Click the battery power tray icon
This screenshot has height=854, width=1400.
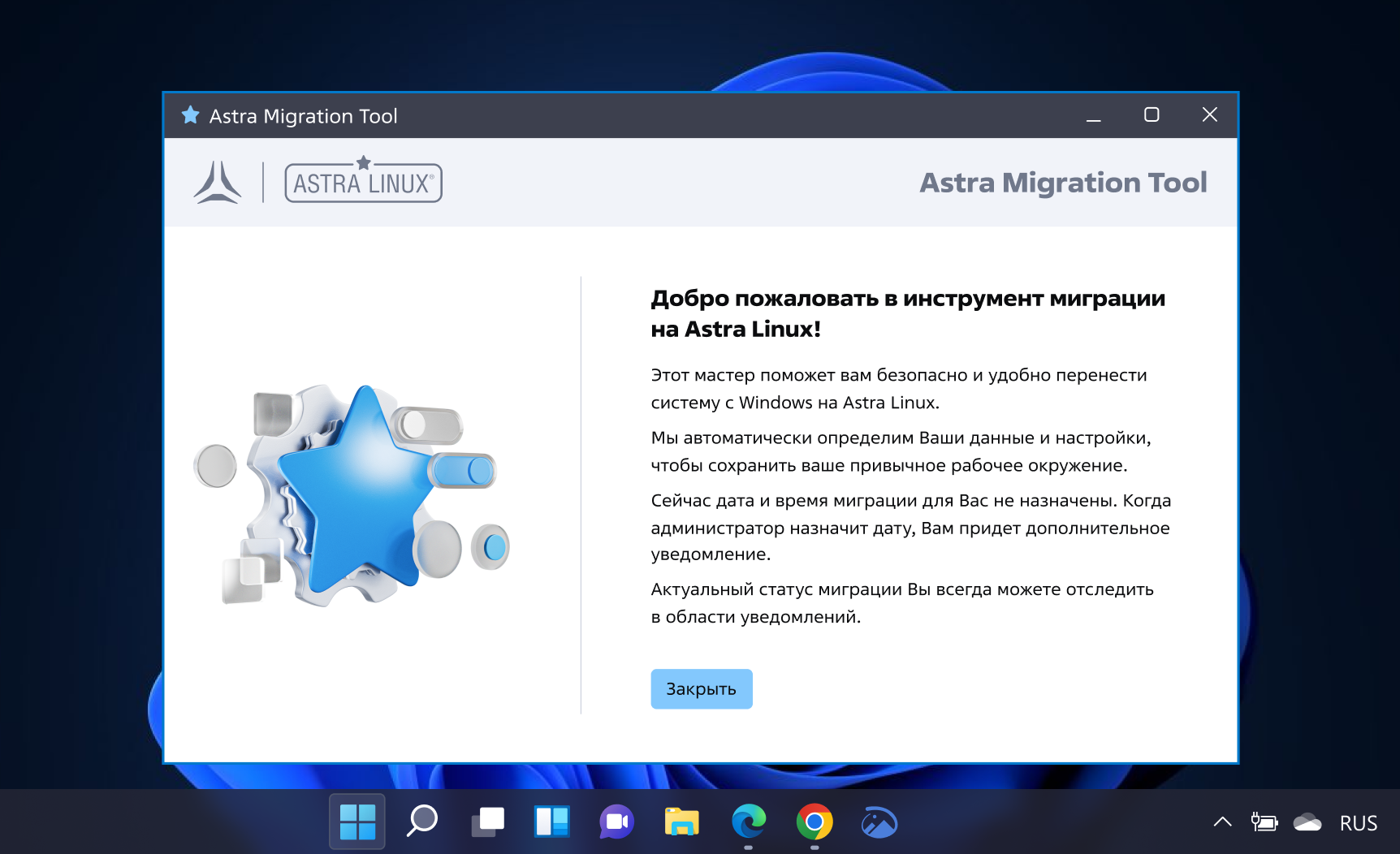coord(1264,822)
